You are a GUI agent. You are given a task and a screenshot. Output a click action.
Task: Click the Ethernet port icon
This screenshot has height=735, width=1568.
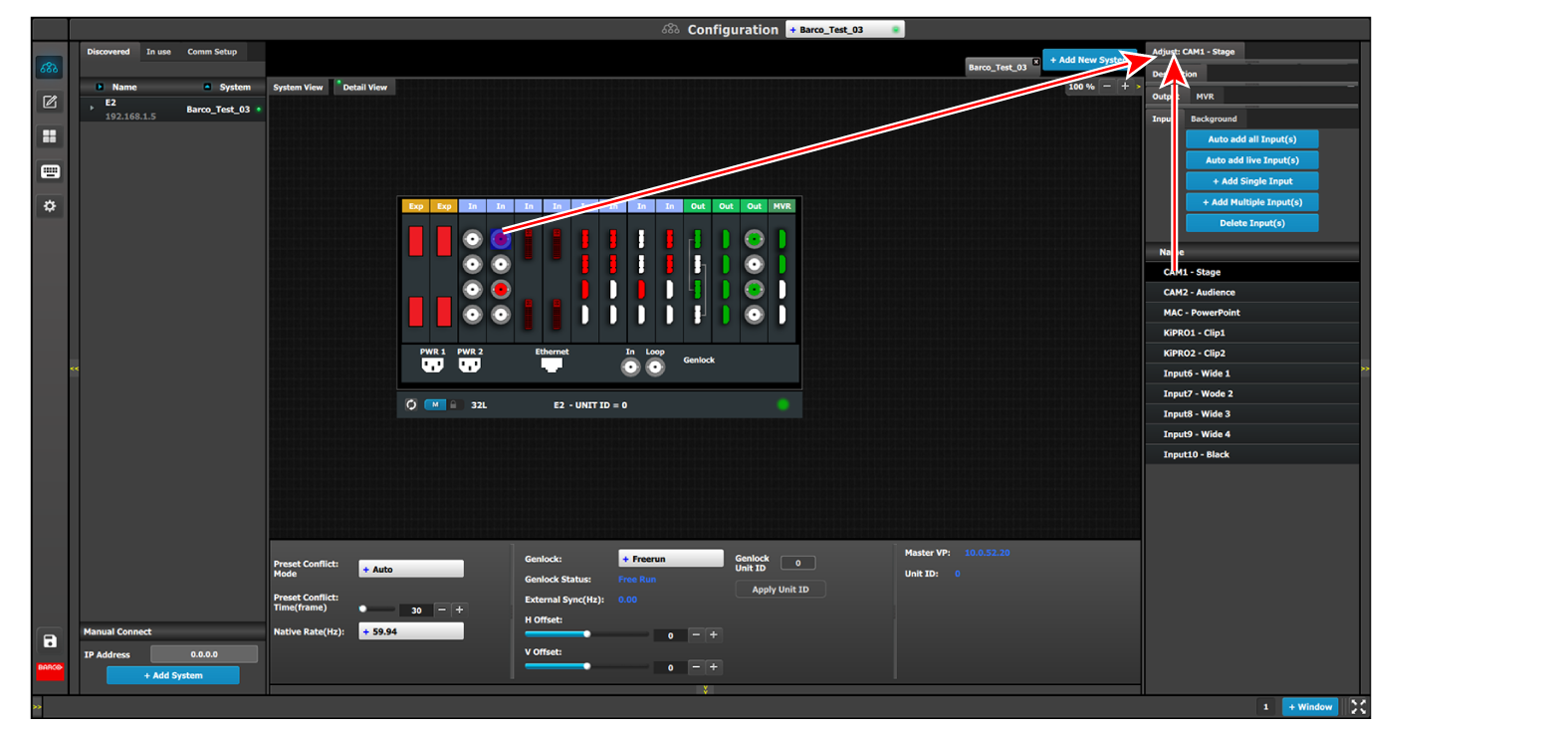[x=552, y=365]
